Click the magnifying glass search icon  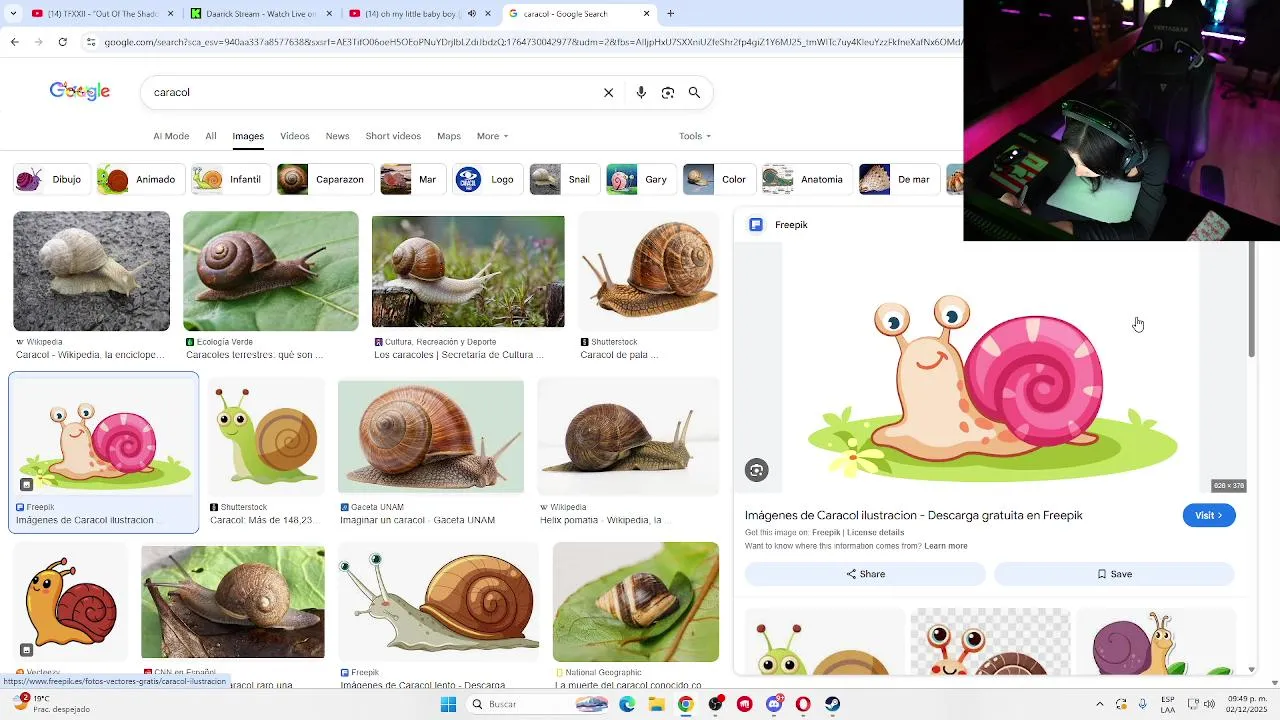(x=694, y=92)
